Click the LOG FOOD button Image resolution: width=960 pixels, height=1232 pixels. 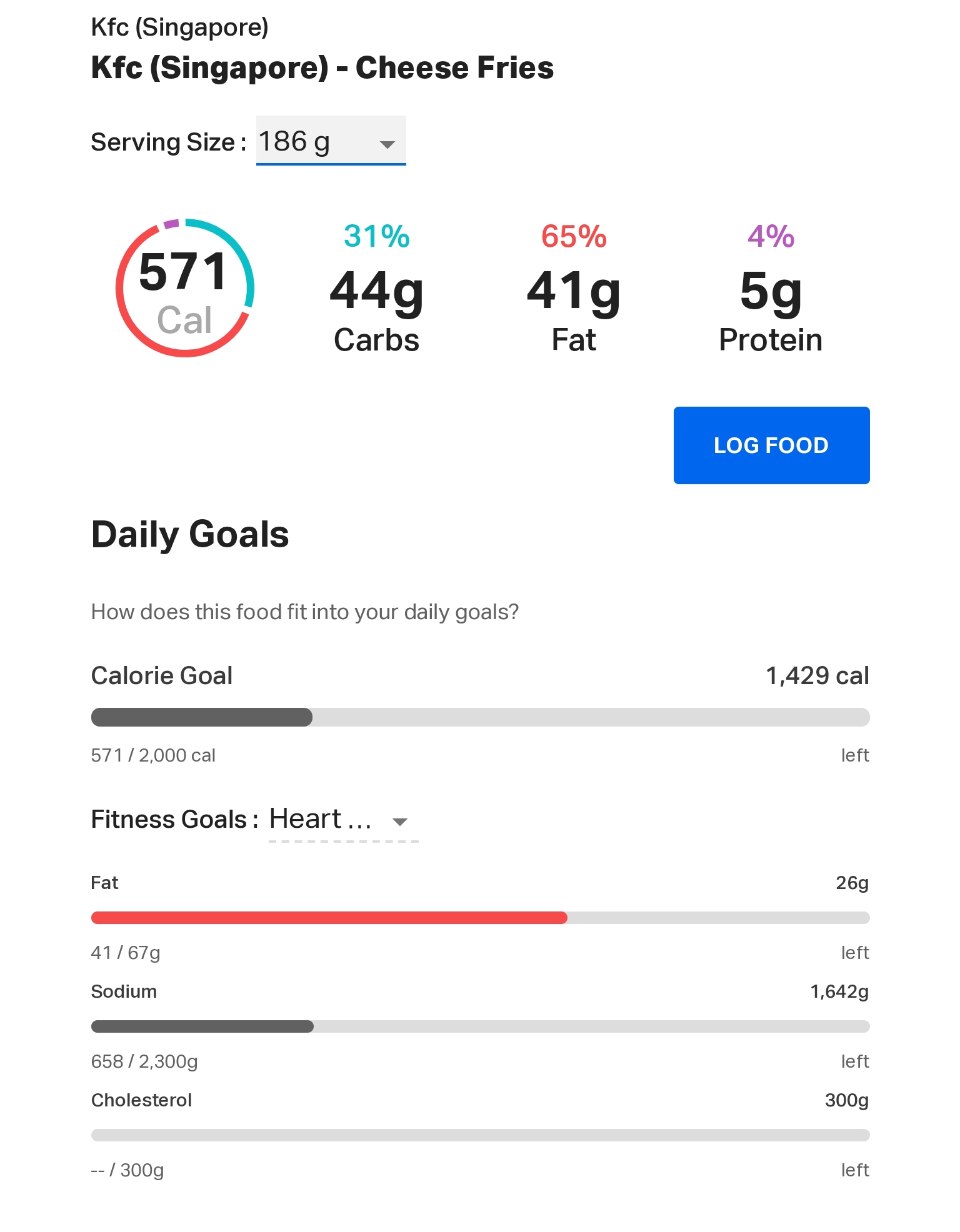click(x=771, y=445)
